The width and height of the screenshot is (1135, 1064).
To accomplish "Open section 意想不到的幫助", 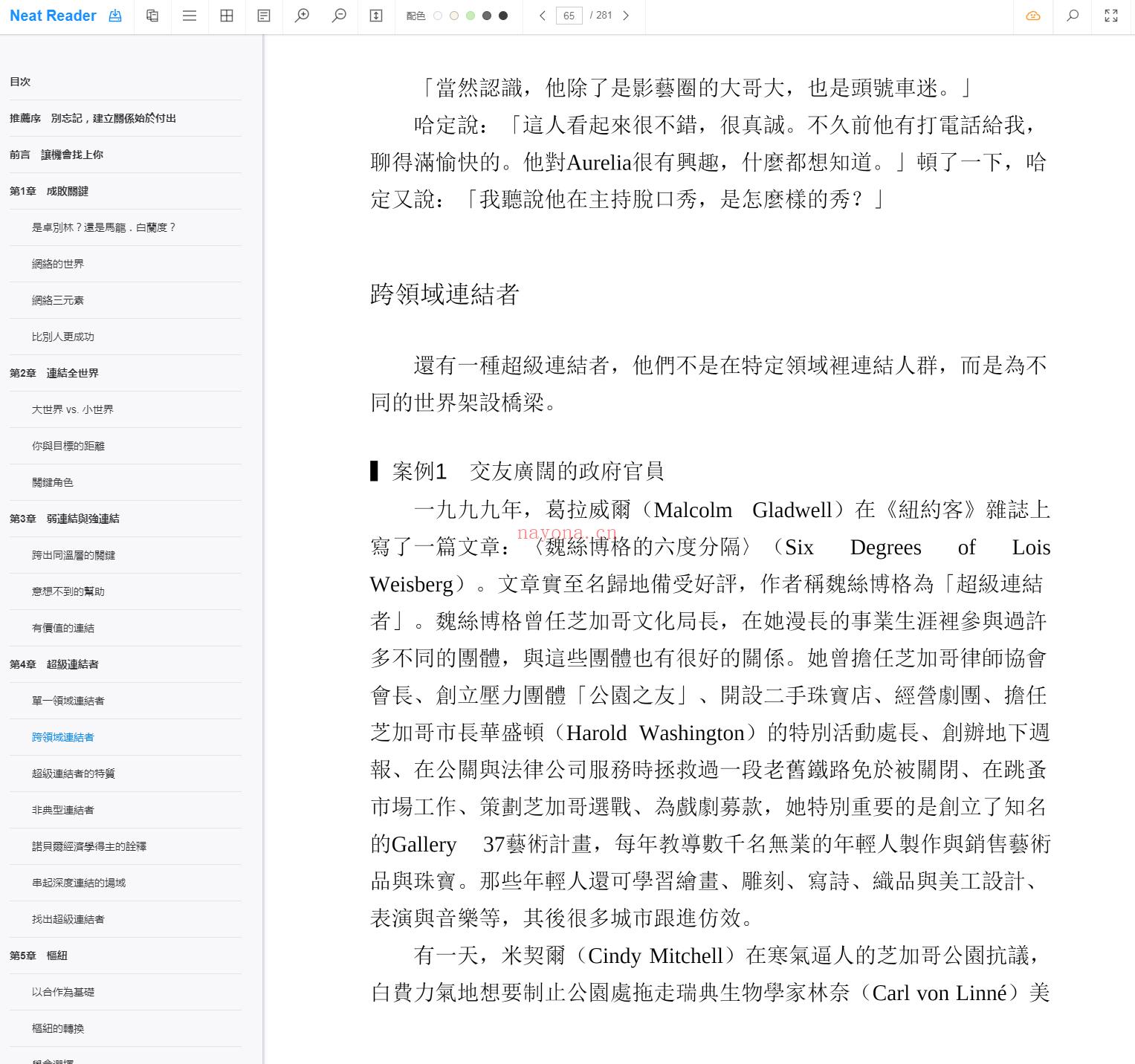I will pos(68,591).
